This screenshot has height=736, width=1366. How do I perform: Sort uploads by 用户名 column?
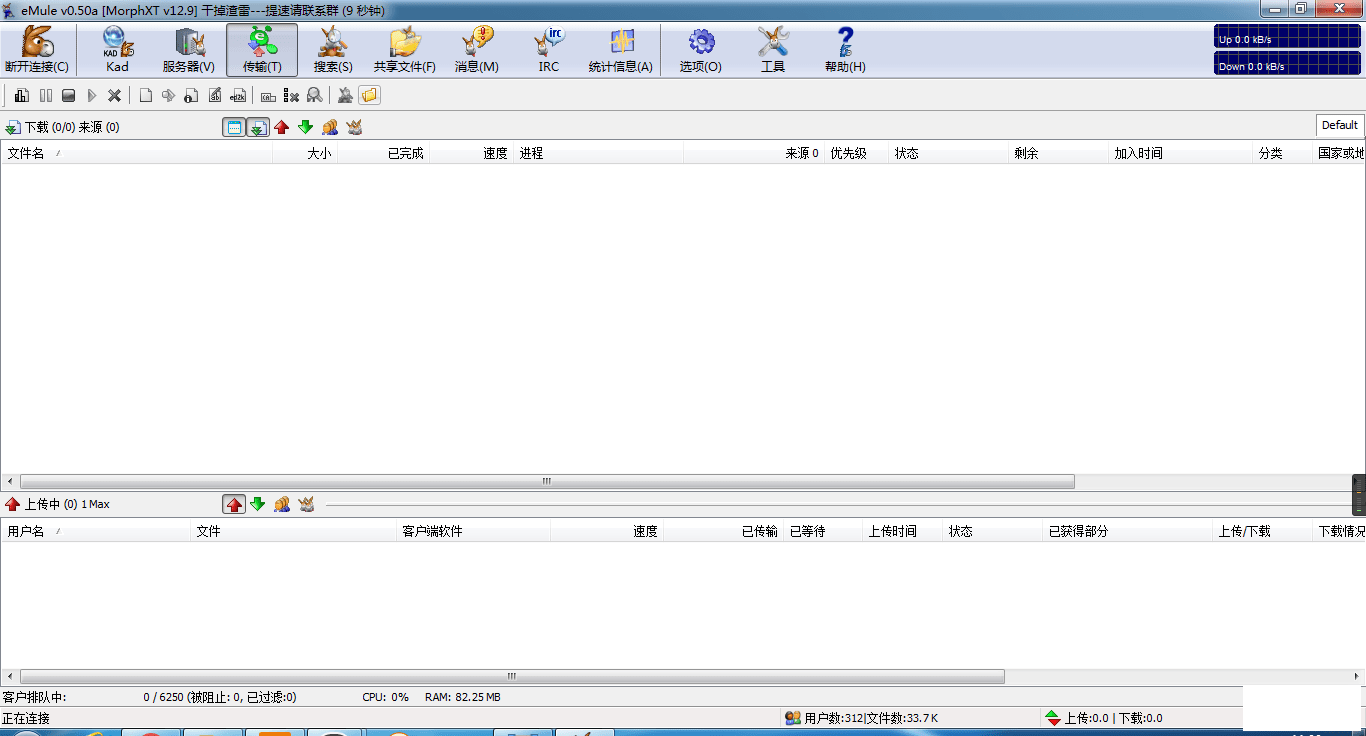[x=96, y=531]
